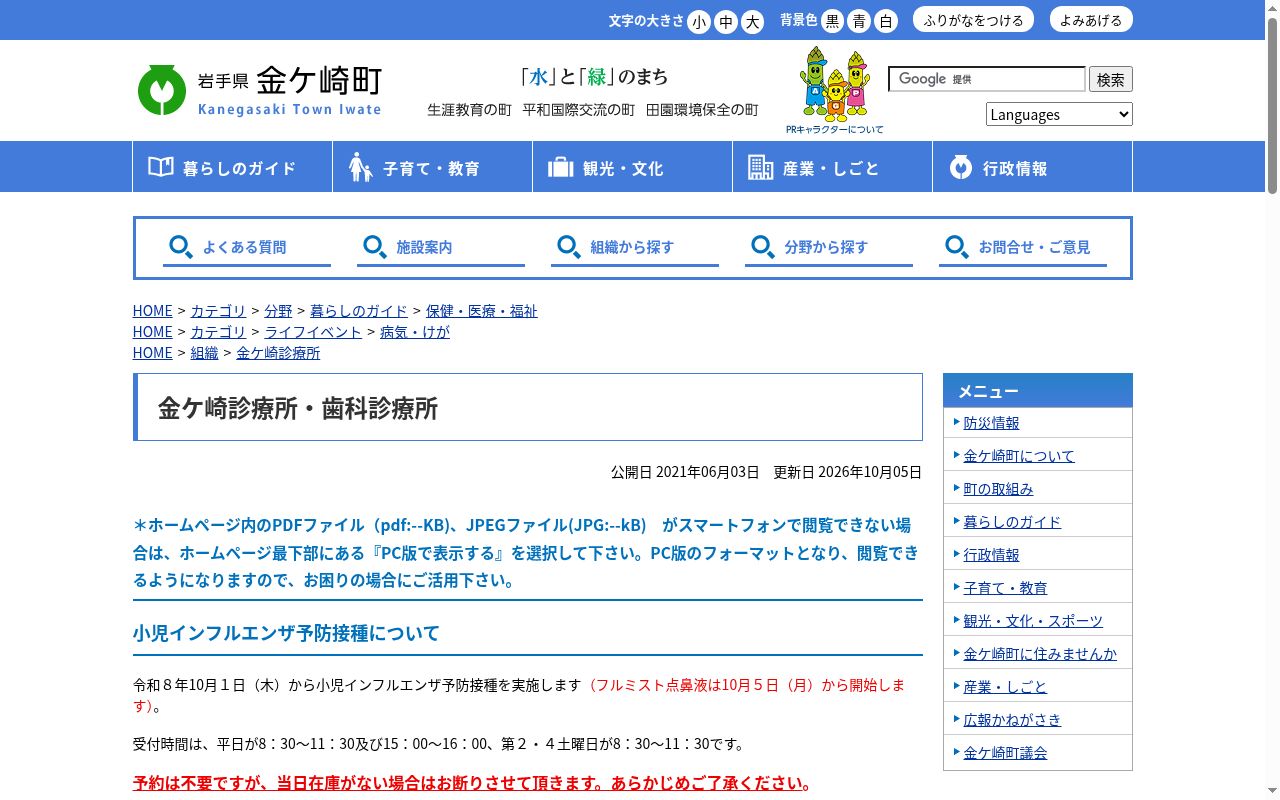This screenshot has width=1280, height=800.
Task: Open お問合せ・ご意見 quick link
Action: point(1023,248)
